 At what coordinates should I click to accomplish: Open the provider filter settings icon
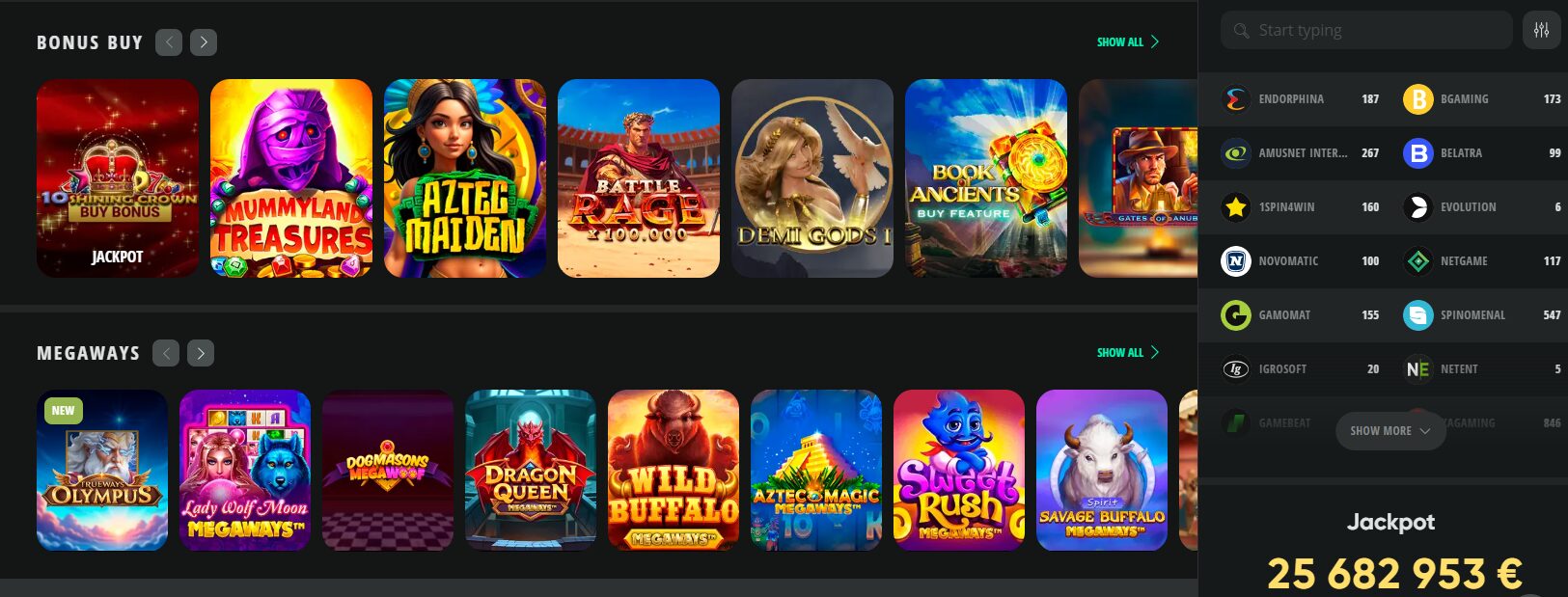(1541, 30)
